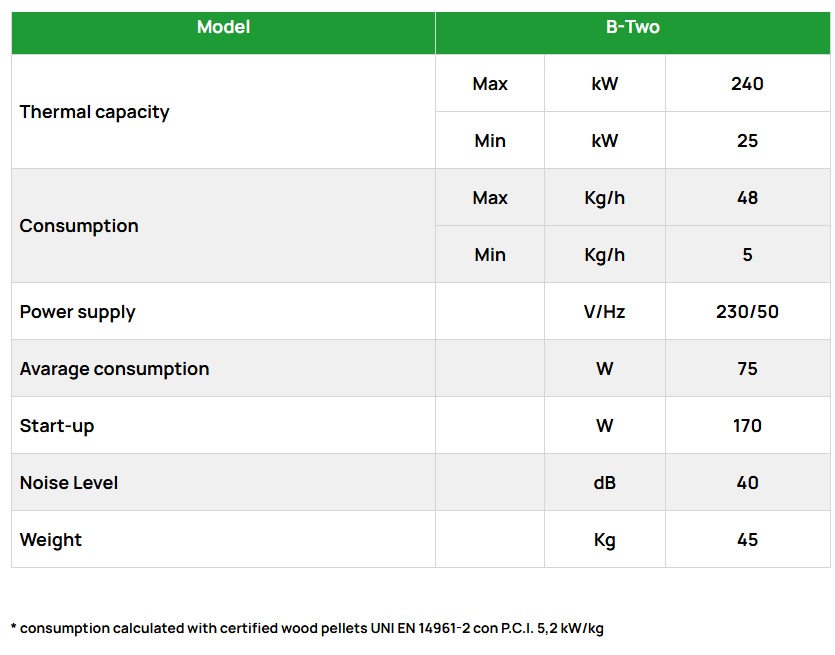This screenshot has width=835, height=655.
Task: Click the 48 Kg/h consumption value
Action: 747,198
